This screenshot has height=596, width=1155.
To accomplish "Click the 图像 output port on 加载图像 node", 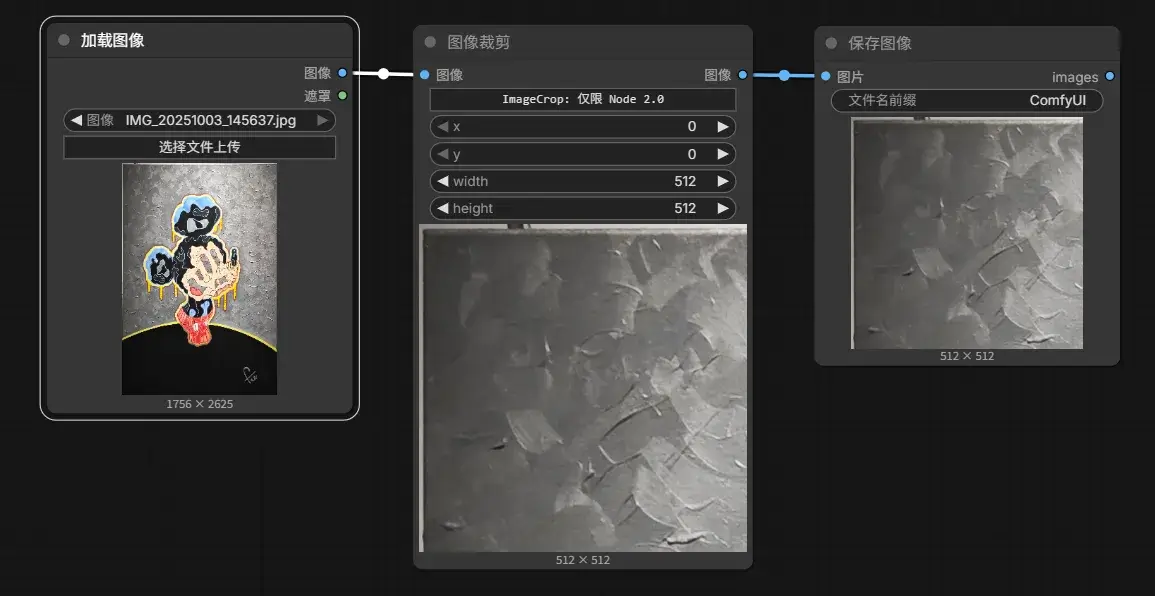I will click(x=343, y=73).
